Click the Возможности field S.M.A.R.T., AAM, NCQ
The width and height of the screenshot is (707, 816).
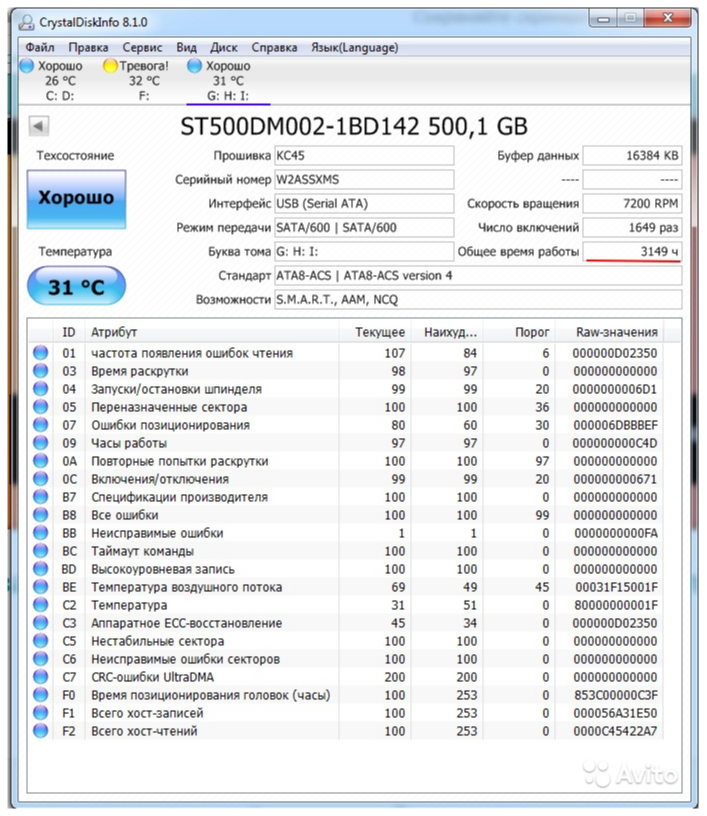click(x=478, y=299)
